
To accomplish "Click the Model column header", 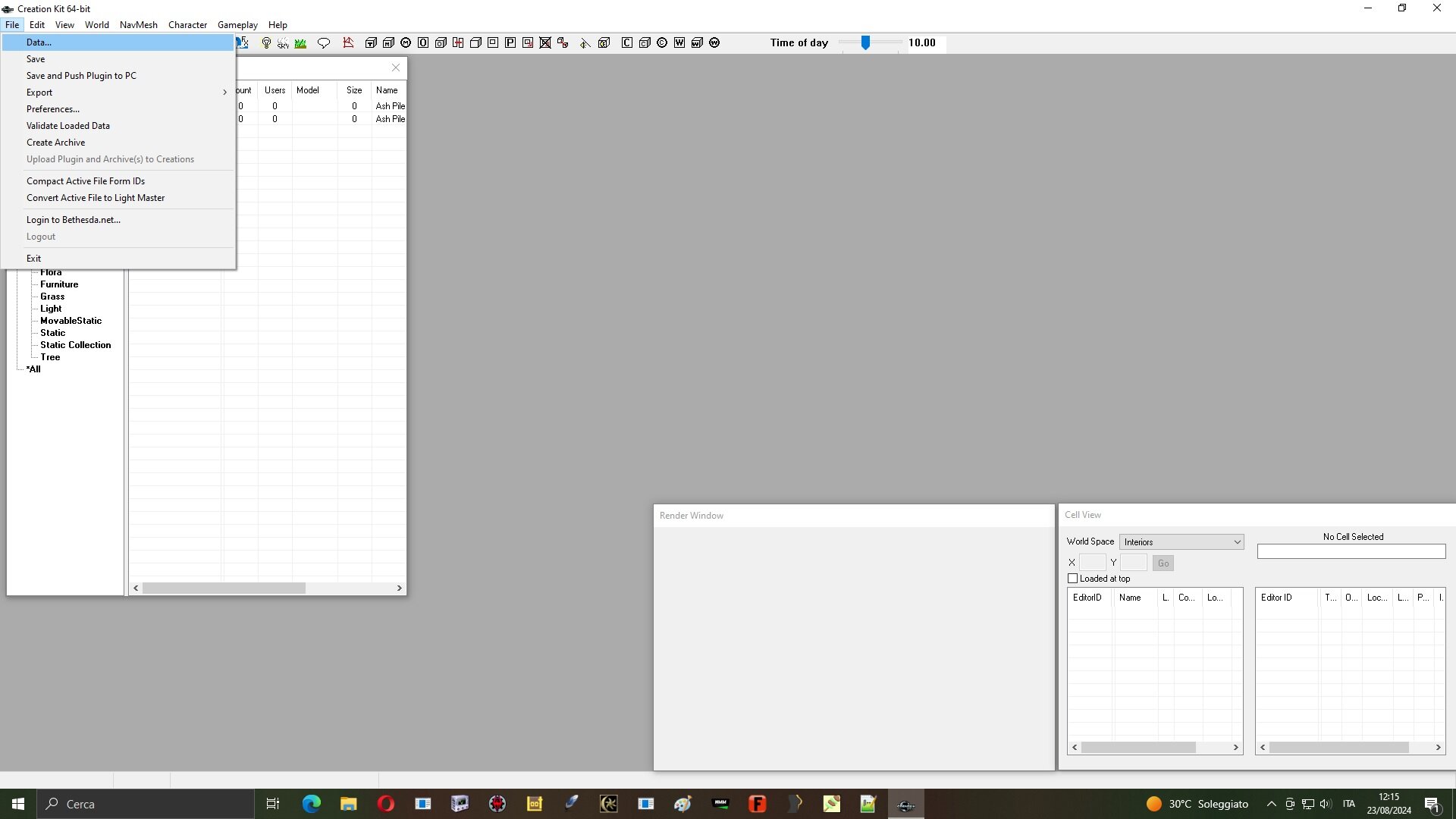I will point(314,90).
